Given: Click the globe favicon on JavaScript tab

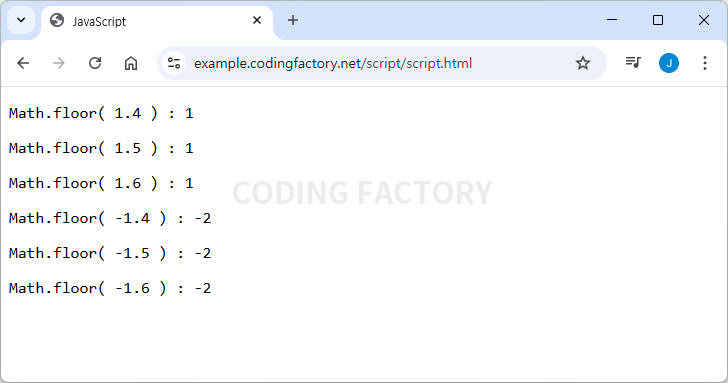Looking at the screenshot, I should pyautogui.click(x=57, y=20).
